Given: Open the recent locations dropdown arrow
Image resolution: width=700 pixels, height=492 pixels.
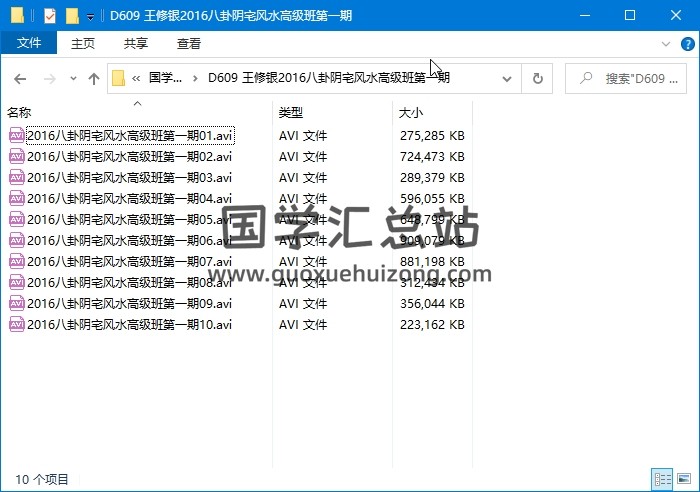Looking at the screenshot, I should 72,79.
